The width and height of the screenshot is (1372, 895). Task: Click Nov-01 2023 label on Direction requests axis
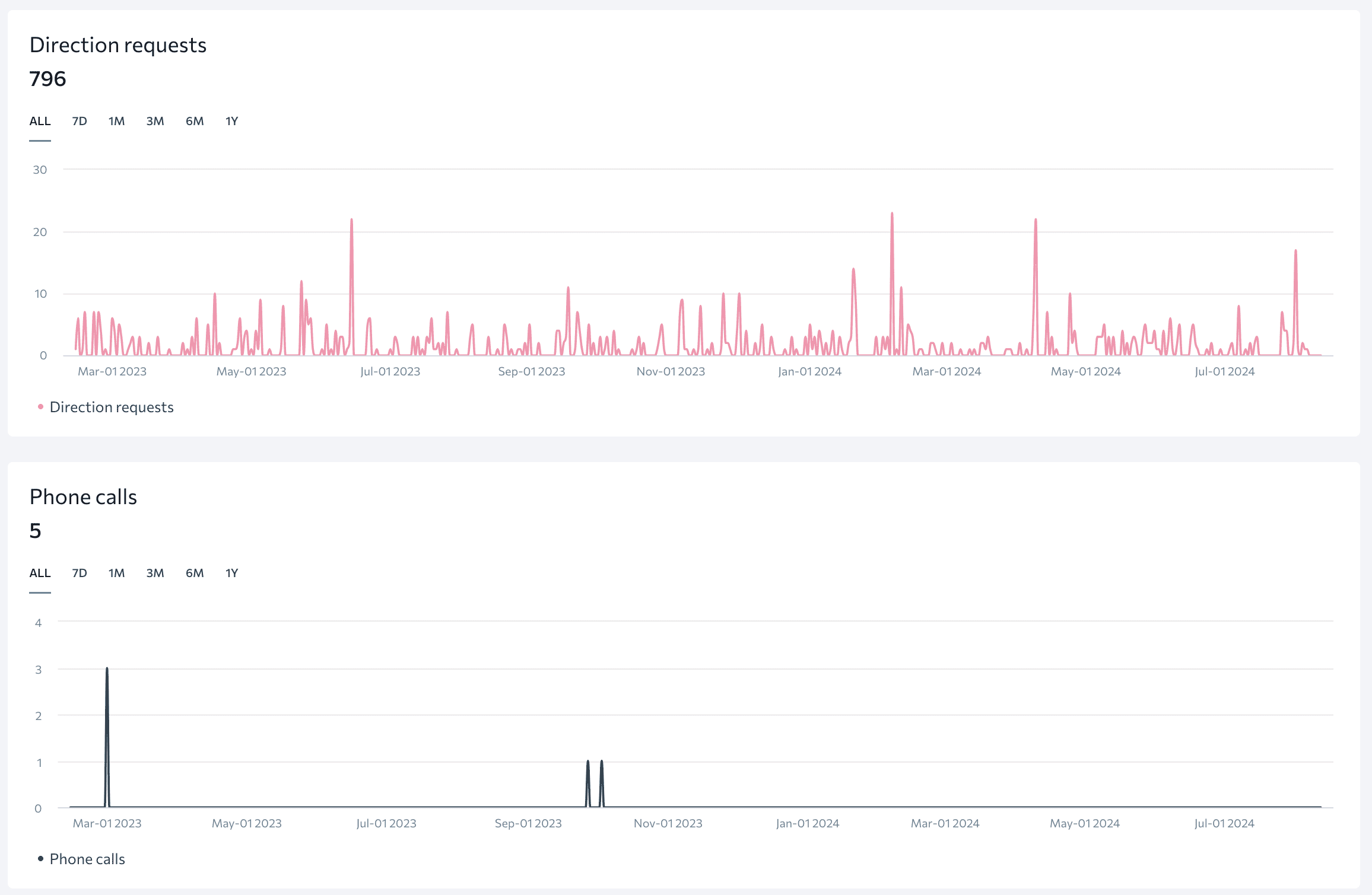click(671, 372)
